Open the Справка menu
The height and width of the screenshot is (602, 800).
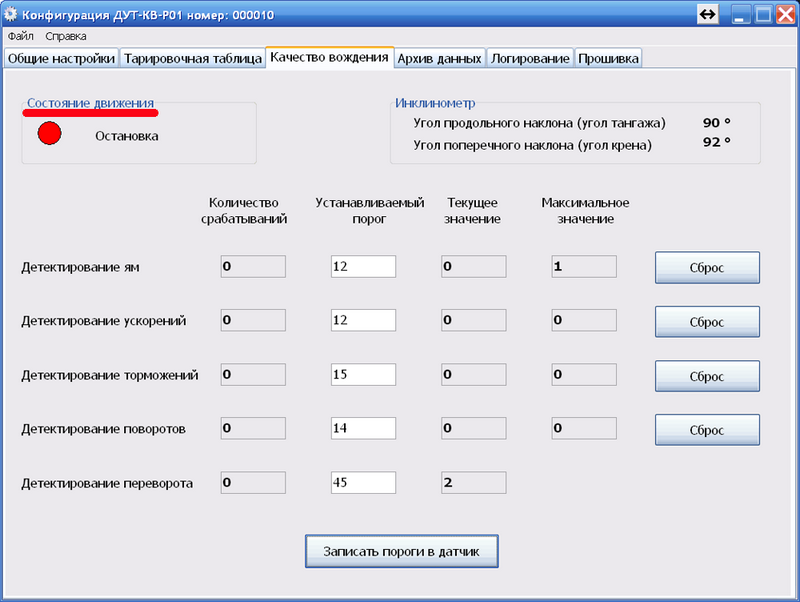[x=66, y=36]
